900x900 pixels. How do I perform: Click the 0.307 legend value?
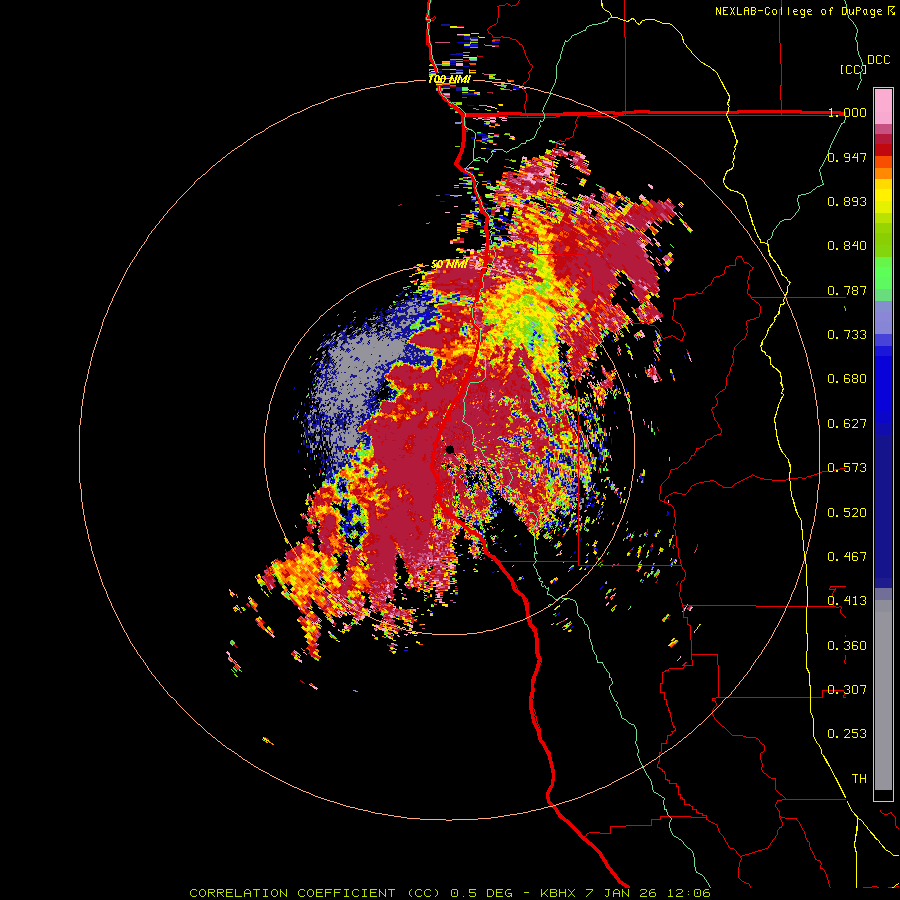[847, 690]
